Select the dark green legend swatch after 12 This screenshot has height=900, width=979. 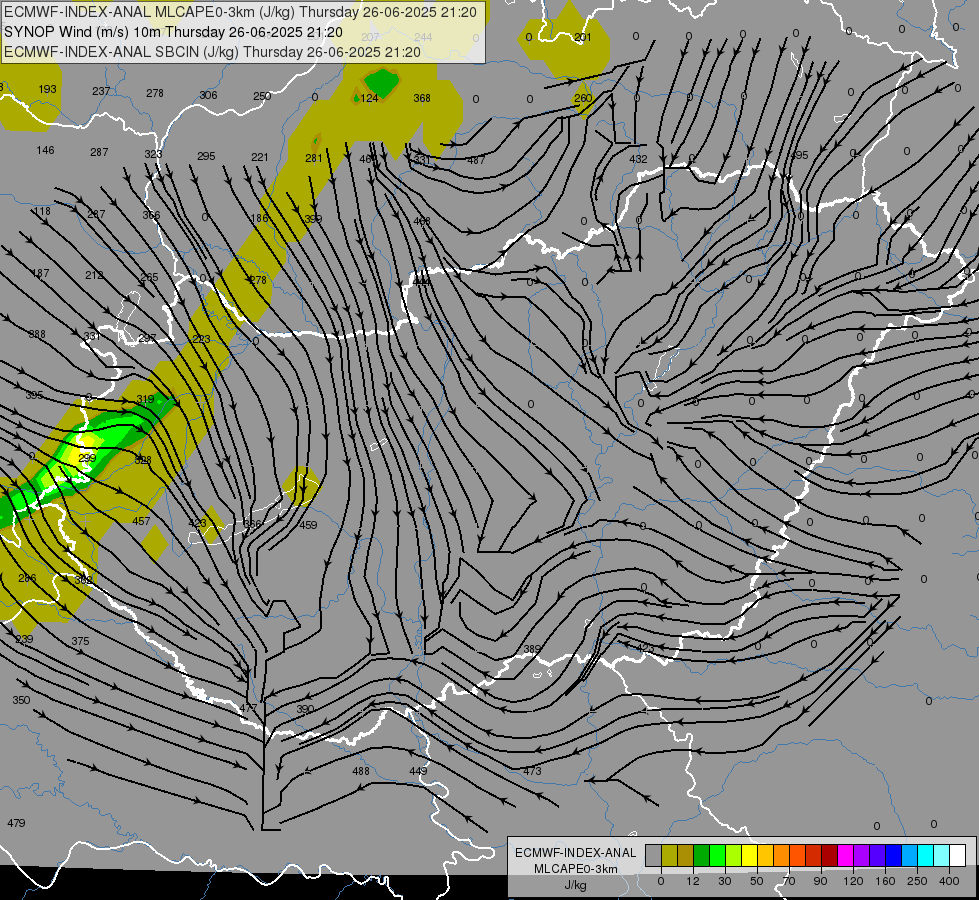[701, 855]
